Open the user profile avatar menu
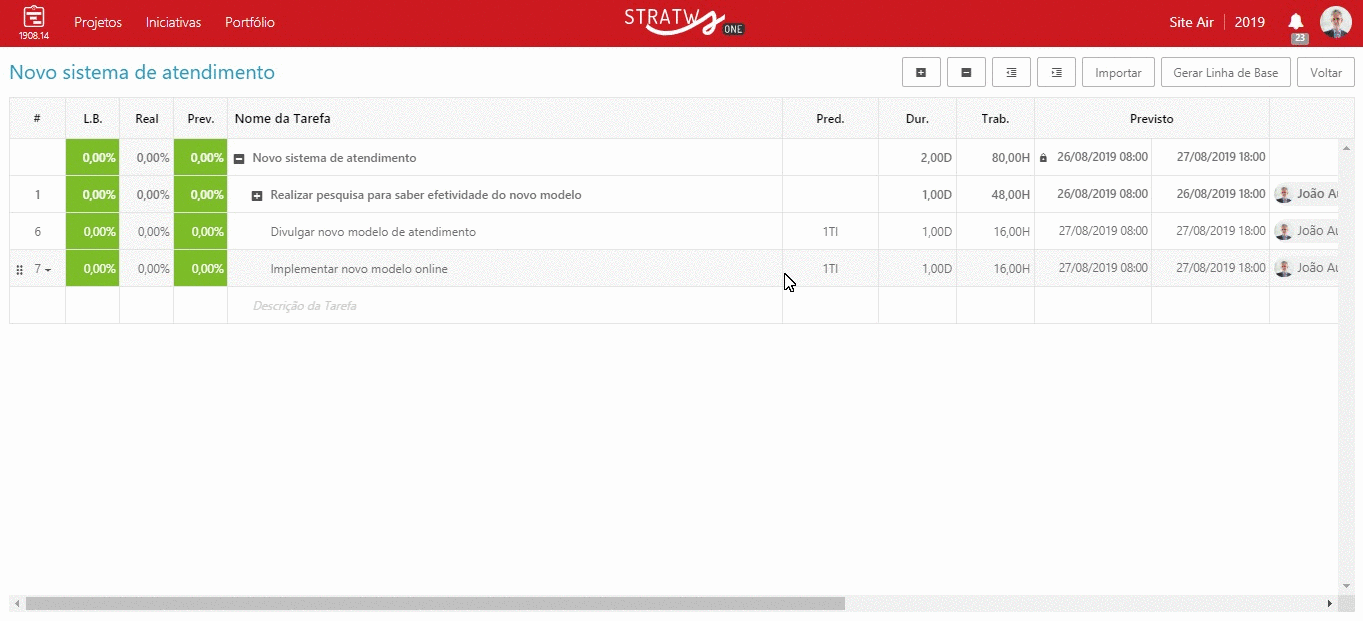The height and width of the screenshot is (621, 1363). point(1335,22)
